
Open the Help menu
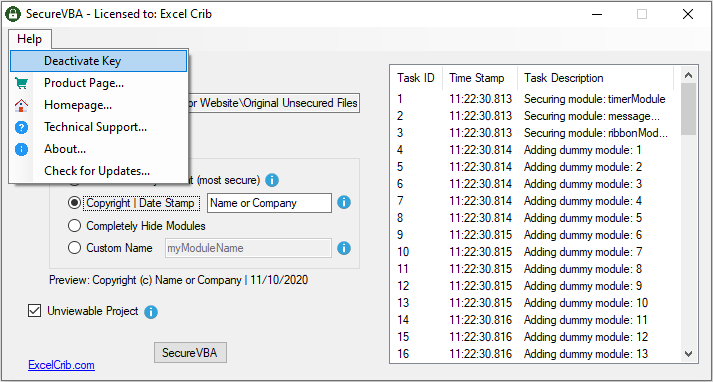tap(30, 39)
